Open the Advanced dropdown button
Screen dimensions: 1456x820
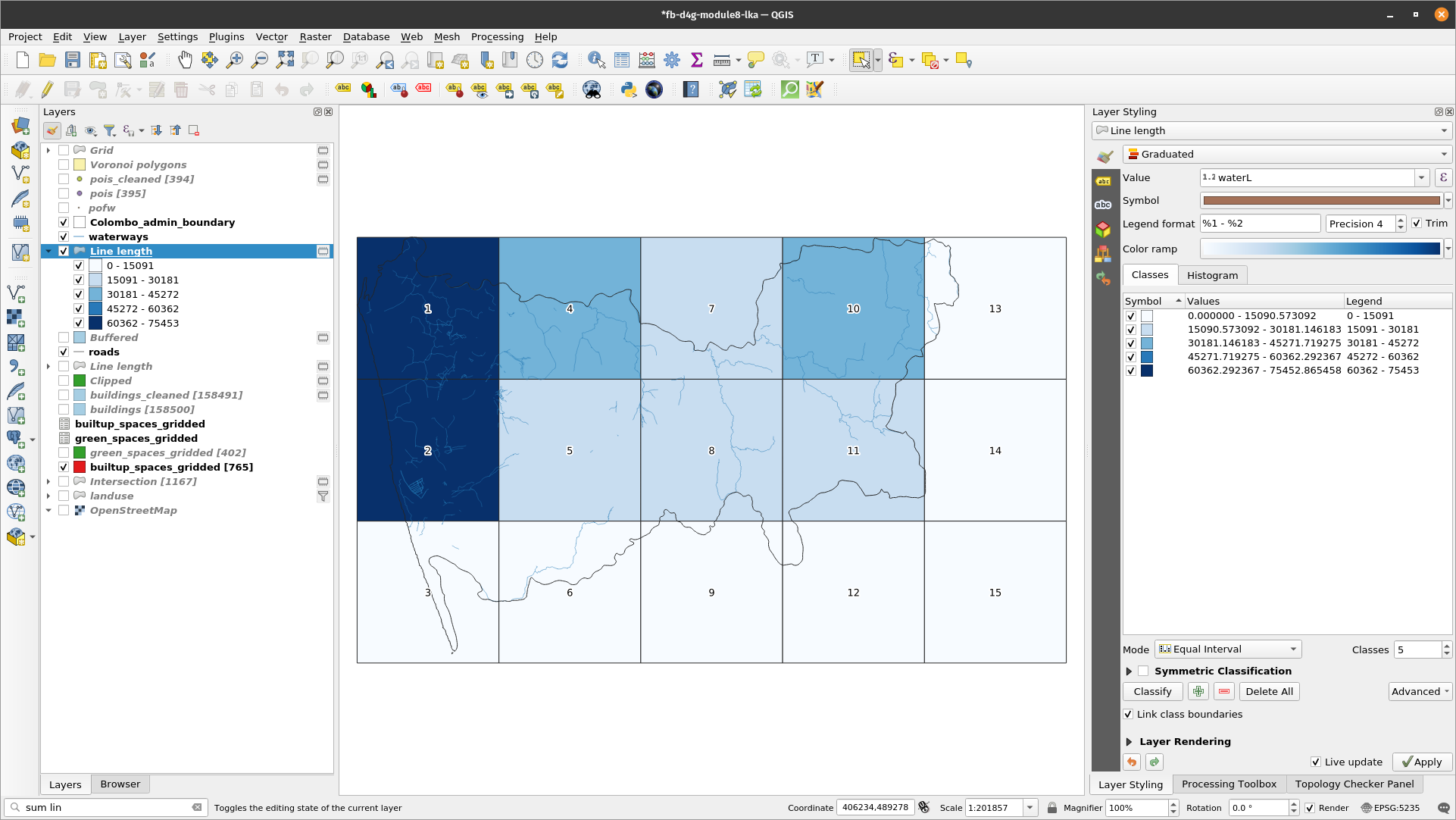click(x=1420, y=692)
